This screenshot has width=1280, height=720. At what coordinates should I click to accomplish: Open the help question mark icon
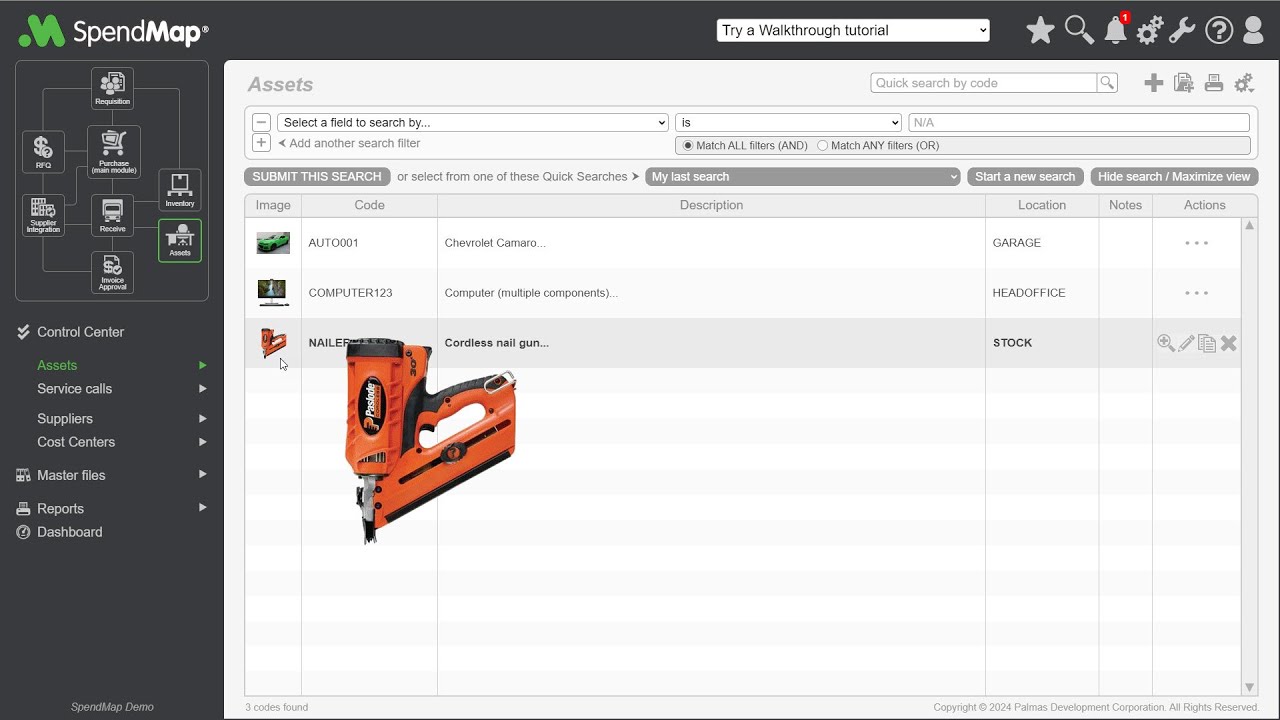click(x=1219, y=30)
